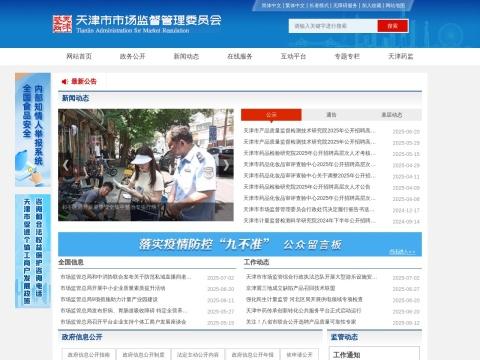Screen dimensions: 480x360
Task: Open the 2024-12-17 行政处罚决定 notice
Action: (x=309, y=210)
